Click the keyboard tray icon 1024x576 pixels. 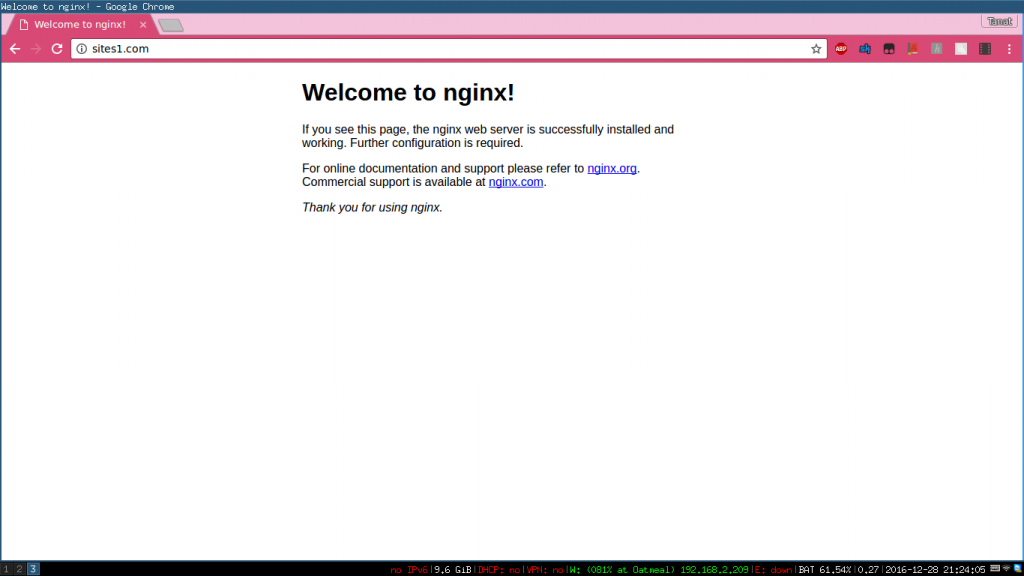[x=995, y=569]
